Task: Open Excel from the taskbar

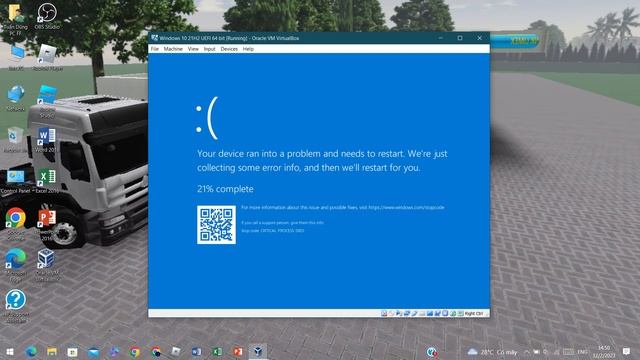Action: (217, 351)
